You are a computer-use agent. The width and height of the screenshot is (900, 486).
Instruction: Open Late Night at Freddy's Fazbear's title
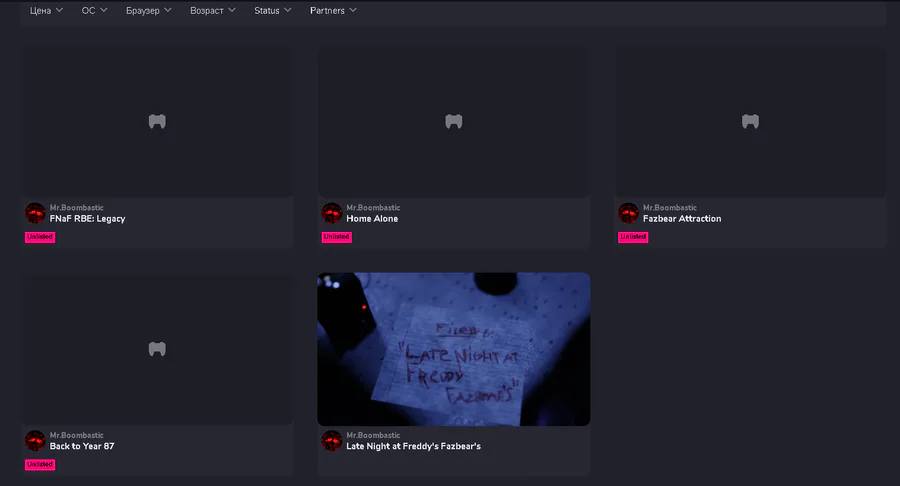[x=413, y=446]
